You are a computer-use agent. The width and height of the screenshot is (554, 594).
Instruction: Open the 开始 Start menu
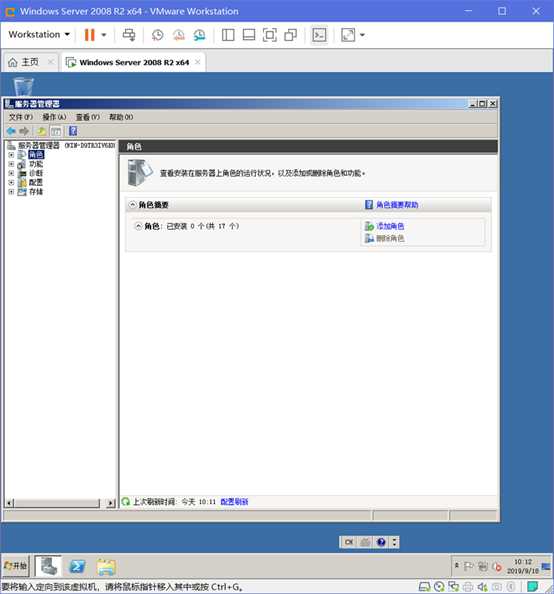coord(15,566)
